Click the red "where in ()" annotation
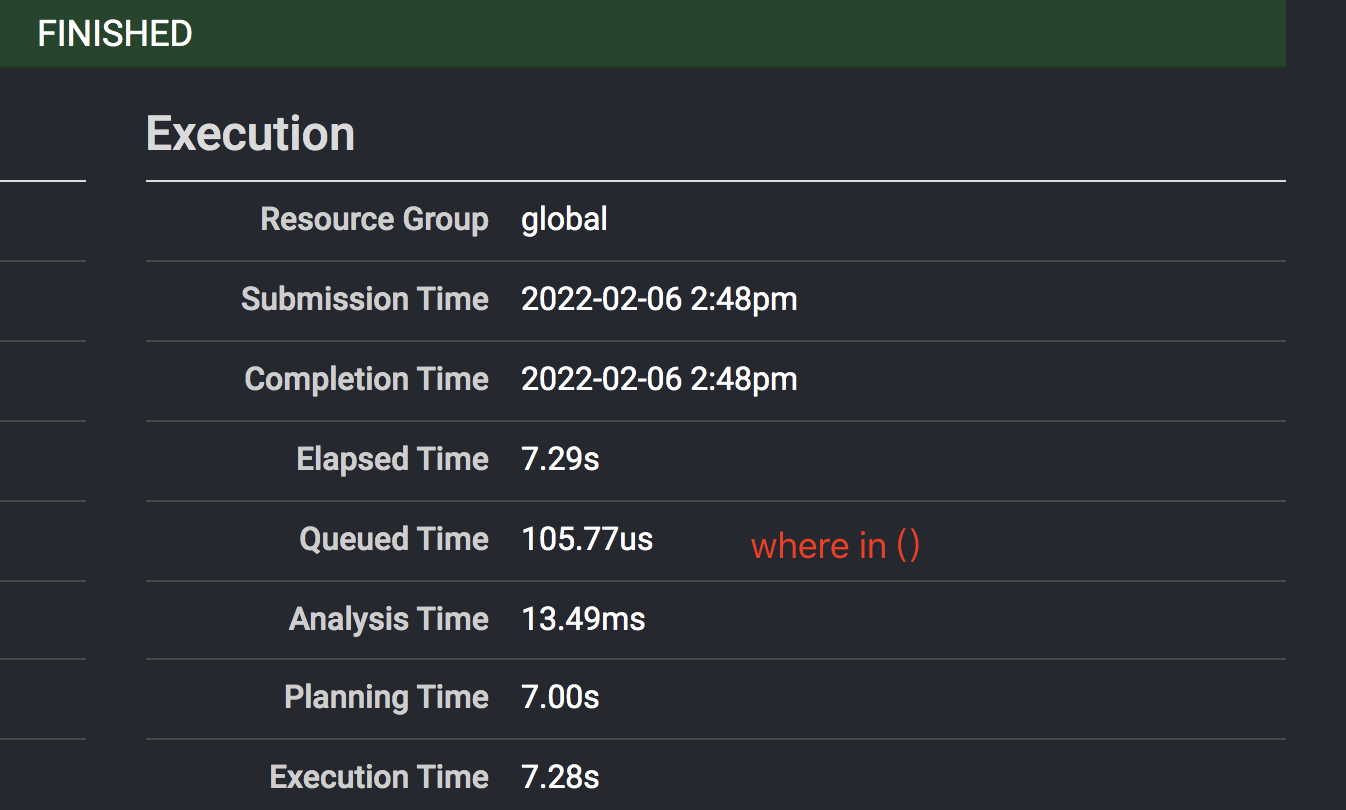 (835, 546)
